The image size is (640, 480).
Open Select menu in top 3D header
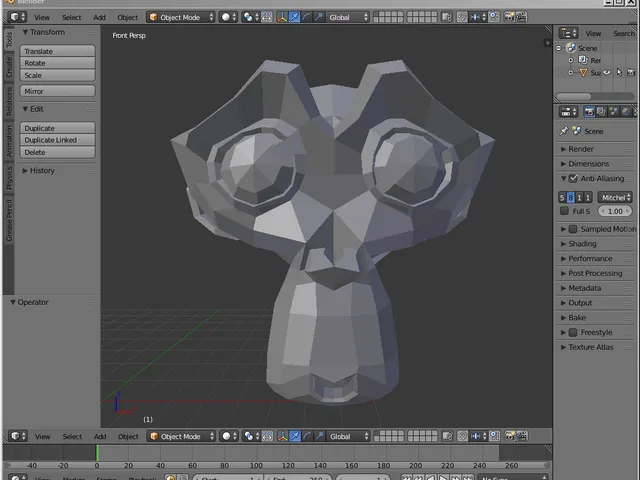[x=71, y=18]
